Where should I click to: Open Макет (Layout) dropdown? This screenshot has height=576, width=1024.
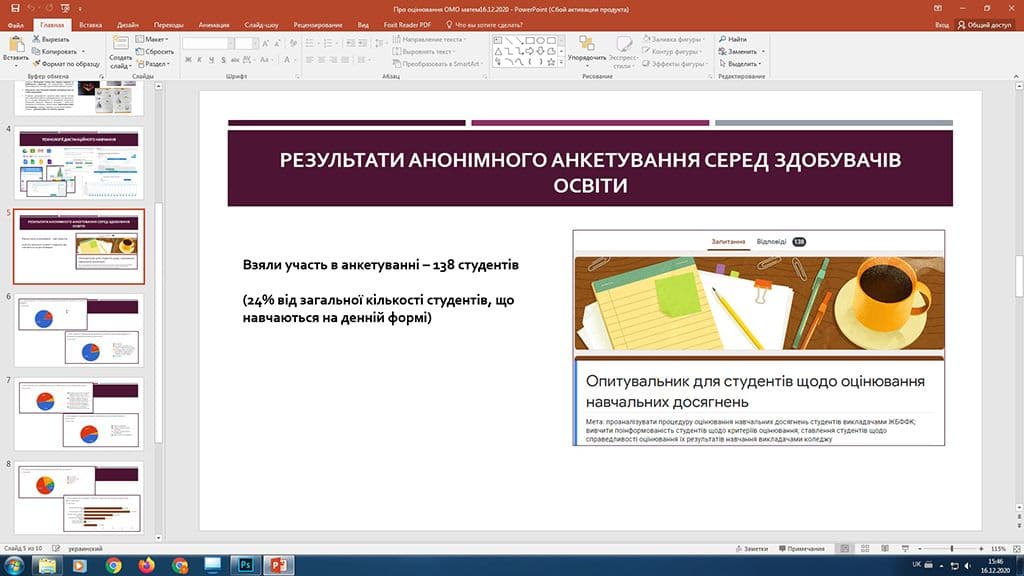(152, 39)
